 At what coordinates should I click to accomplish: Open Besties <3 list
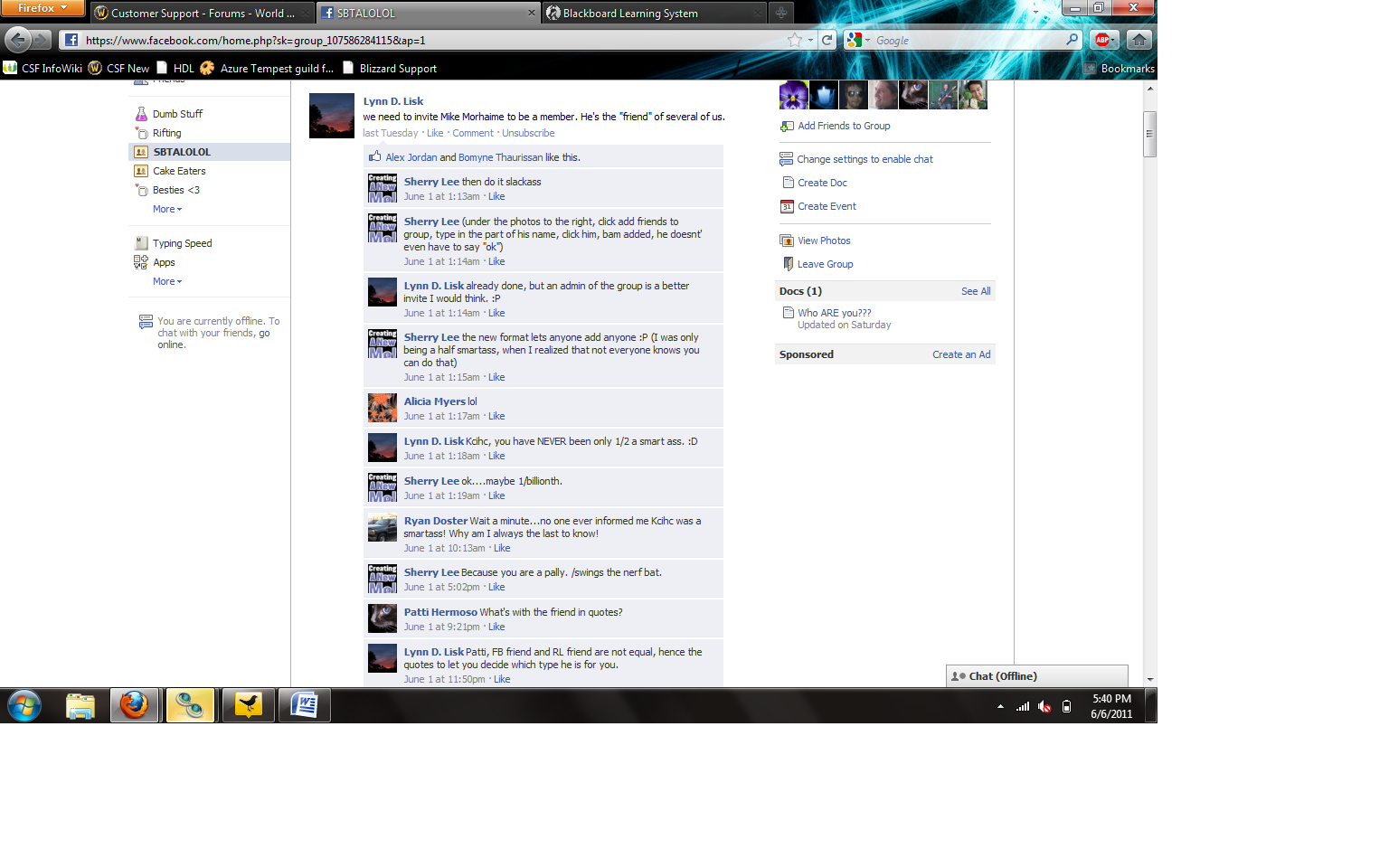[x=176, y=190]
